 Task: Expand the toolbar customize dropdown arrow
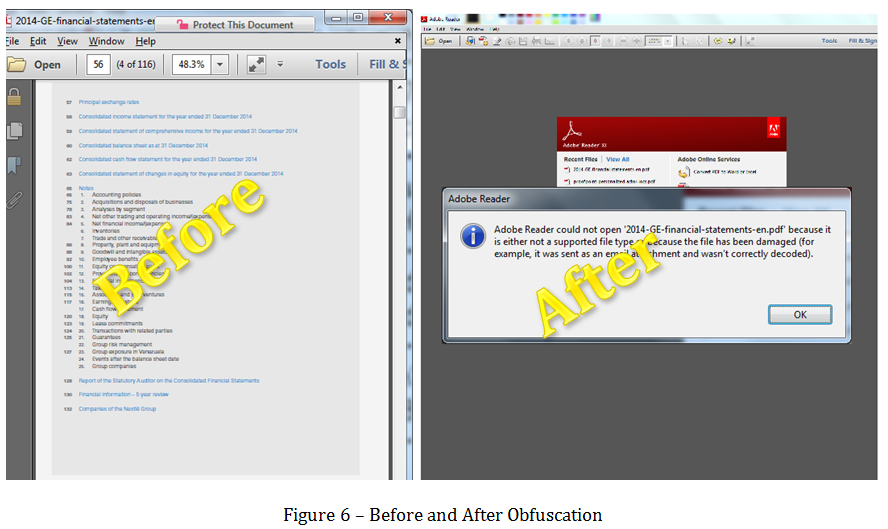tap(280, 64)
